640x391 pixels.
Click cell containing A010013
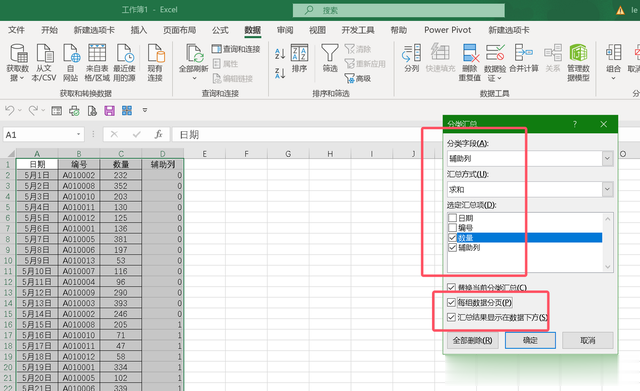tap(79, 260)
